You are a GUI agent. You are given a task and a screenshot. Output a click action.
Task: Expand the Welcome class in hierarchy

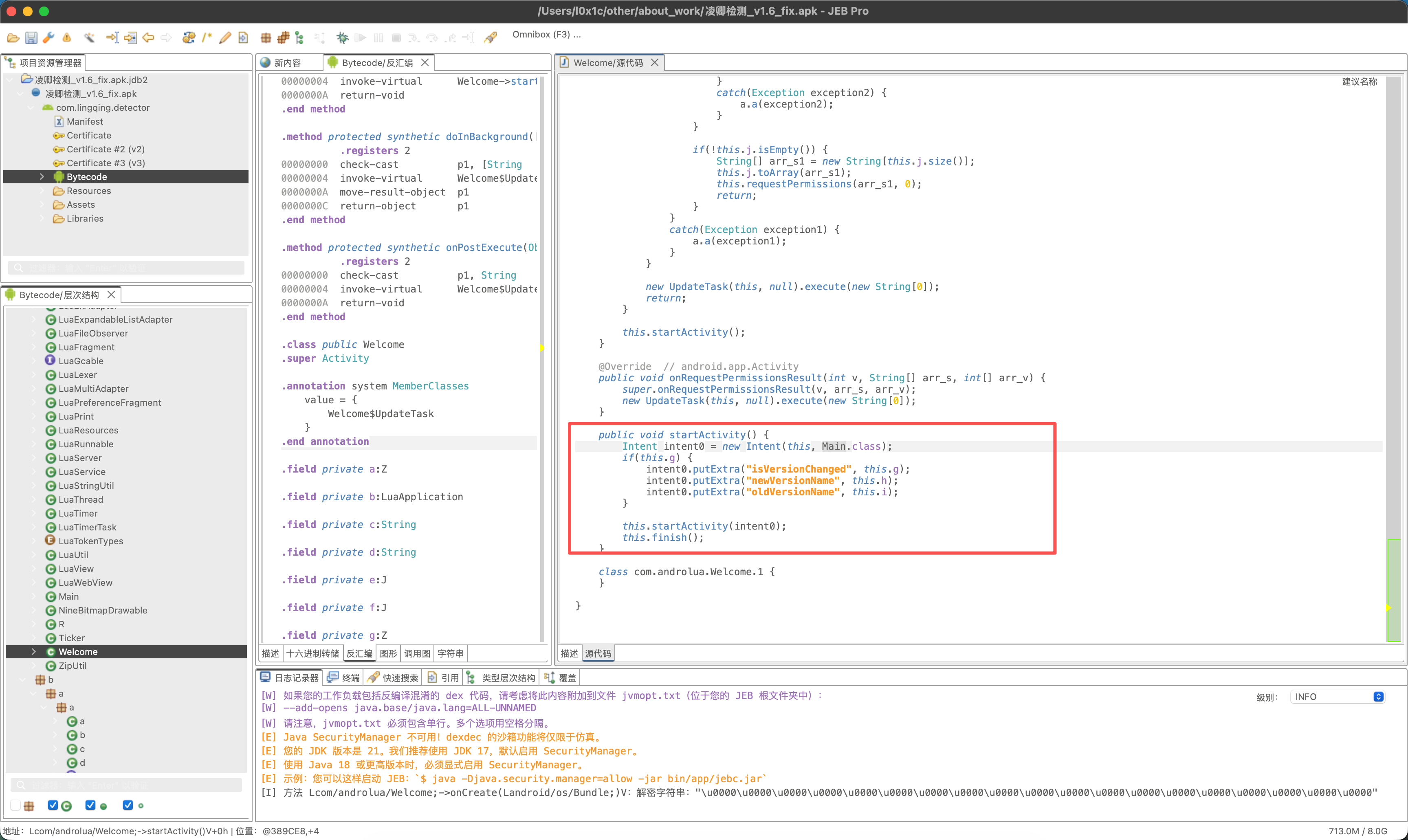coord(33,651)
